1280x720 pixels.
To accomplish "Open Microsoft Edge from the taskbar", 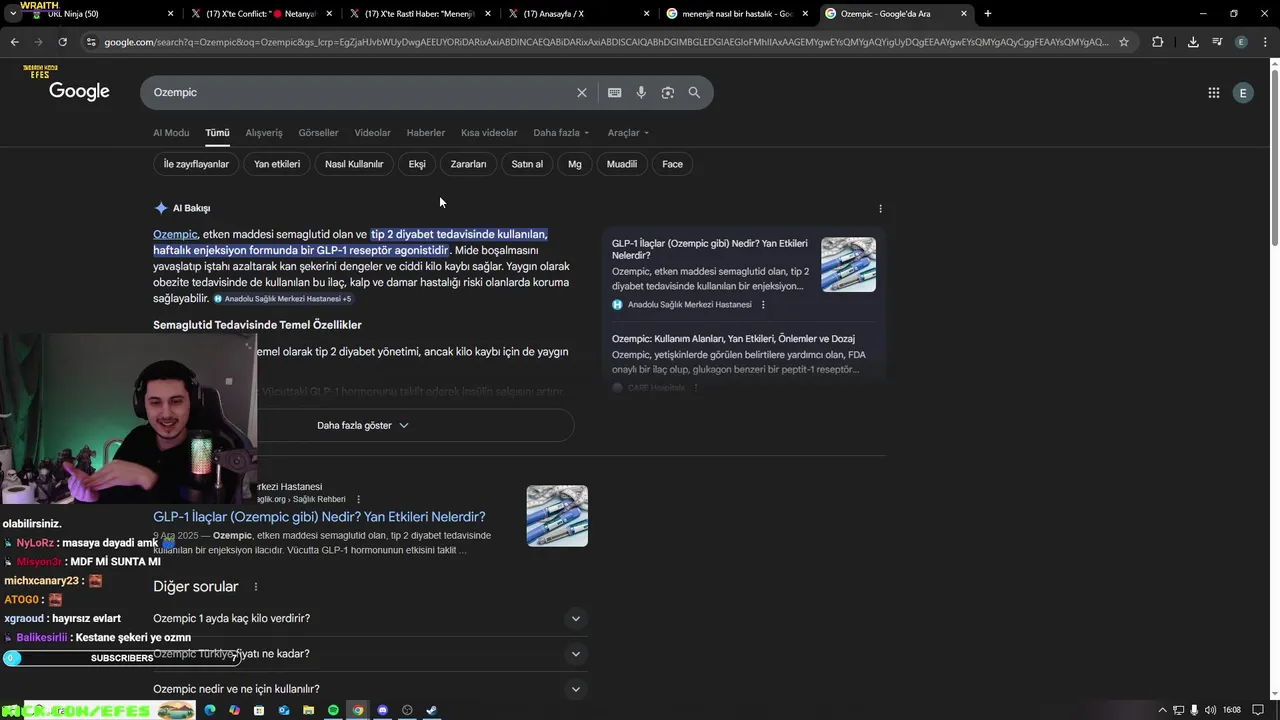I will pos(210,710).
